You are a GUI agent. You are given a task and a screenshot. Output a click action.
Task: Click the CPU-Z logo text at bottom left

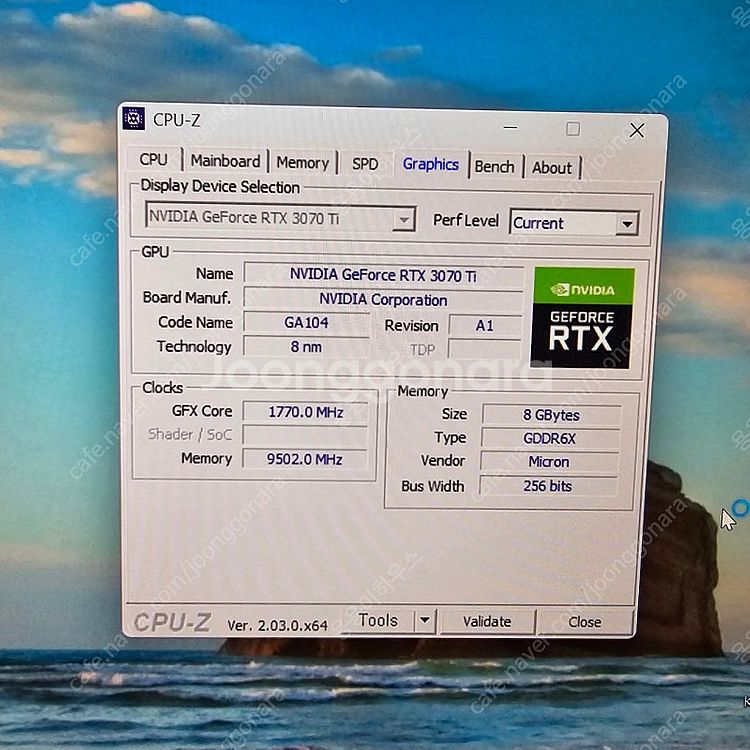[172, 622]
